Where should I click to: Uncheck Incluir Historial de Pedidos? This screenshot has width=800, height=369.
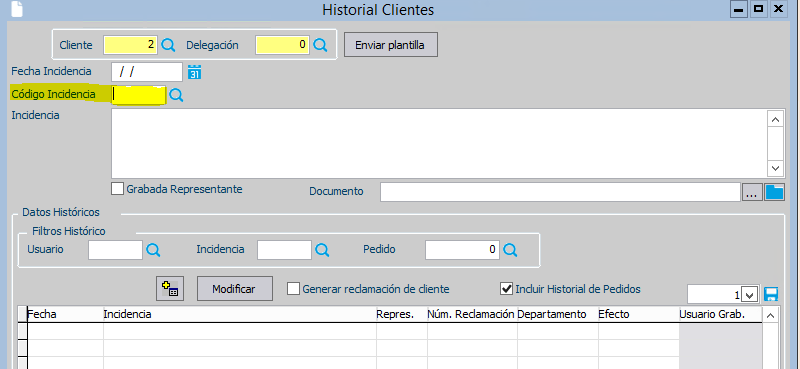506,289
